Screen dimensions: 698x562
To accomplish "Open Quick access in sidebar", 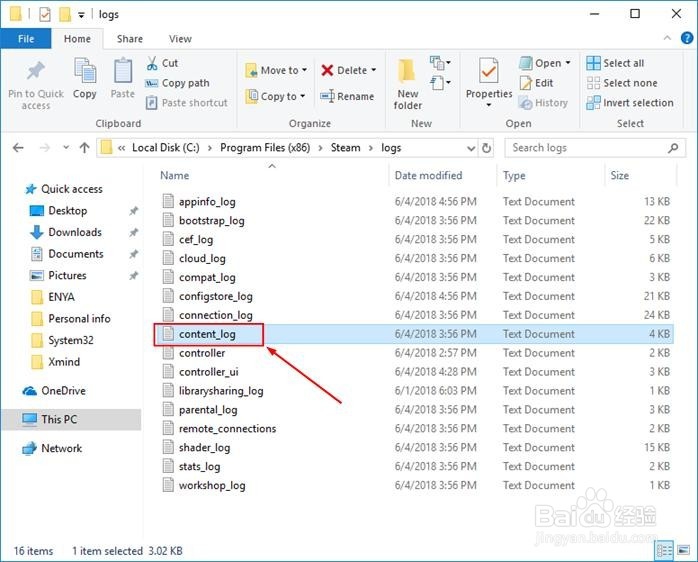I will pyautogui.click(x=63, y=189).
